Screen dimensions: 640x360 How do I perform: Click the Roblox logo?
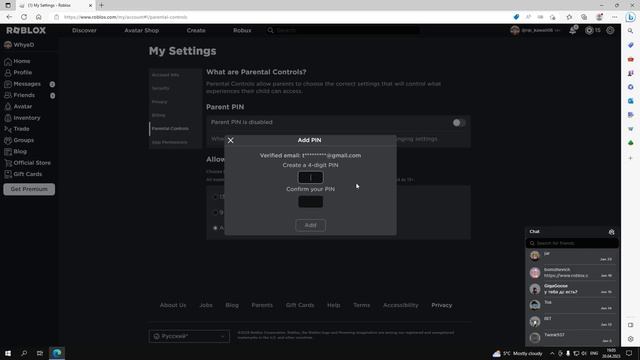pyautogui.click(x=26, y=31)
